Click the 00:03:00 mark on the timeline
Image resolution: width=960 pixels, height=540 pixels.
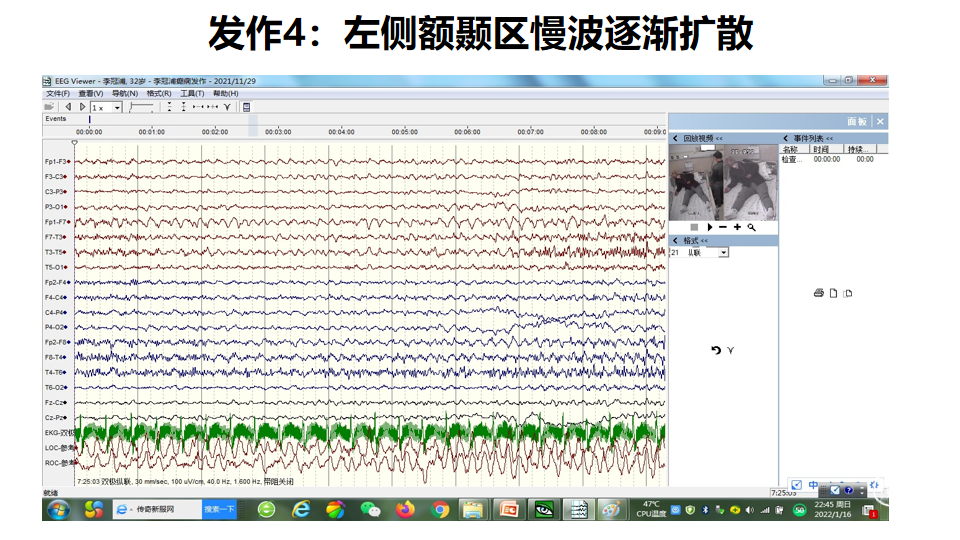tap(278, 131)
